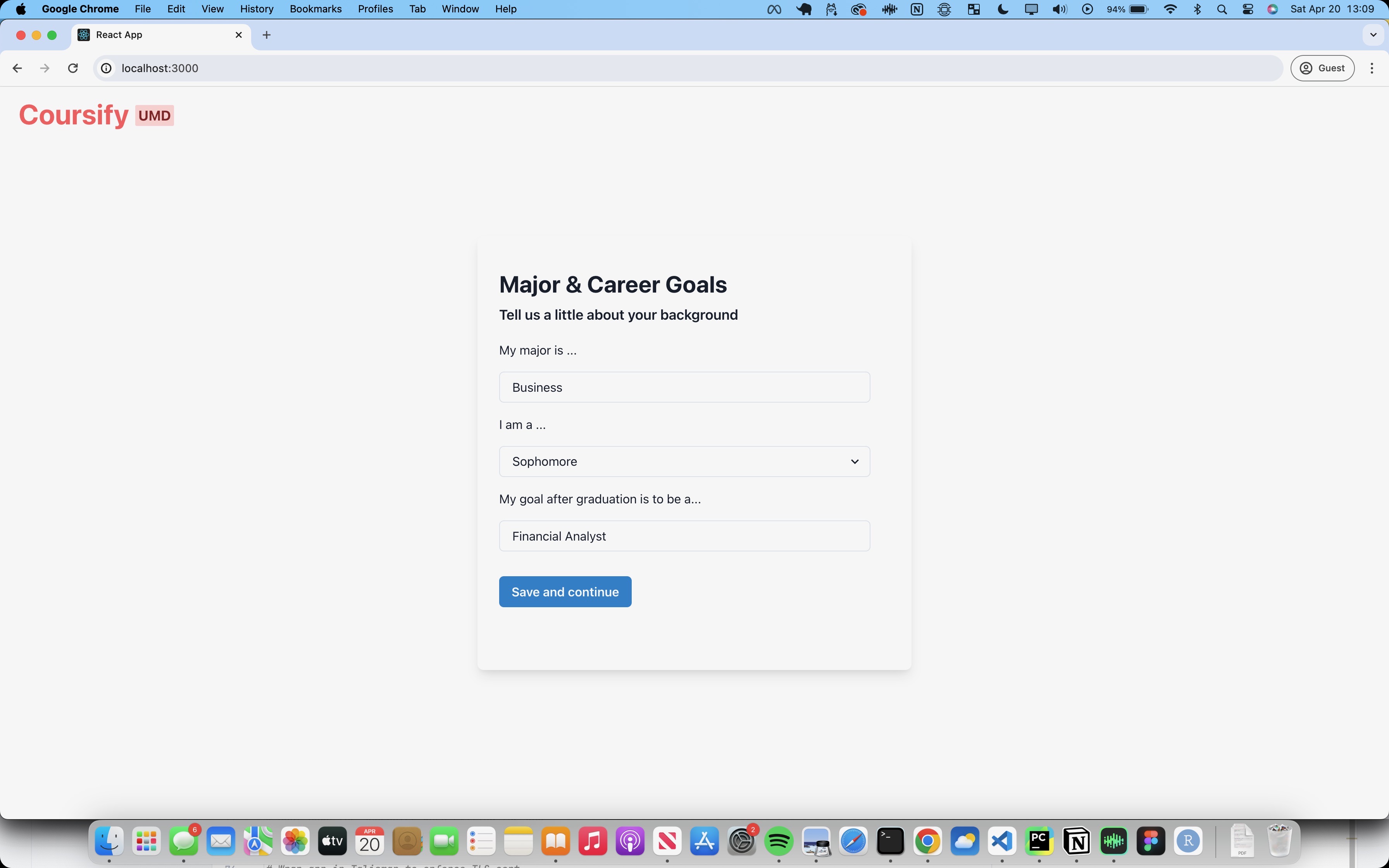Launch Visual Studio Code from dock
1389x868 pixels.
click(x=1002, y=842)
